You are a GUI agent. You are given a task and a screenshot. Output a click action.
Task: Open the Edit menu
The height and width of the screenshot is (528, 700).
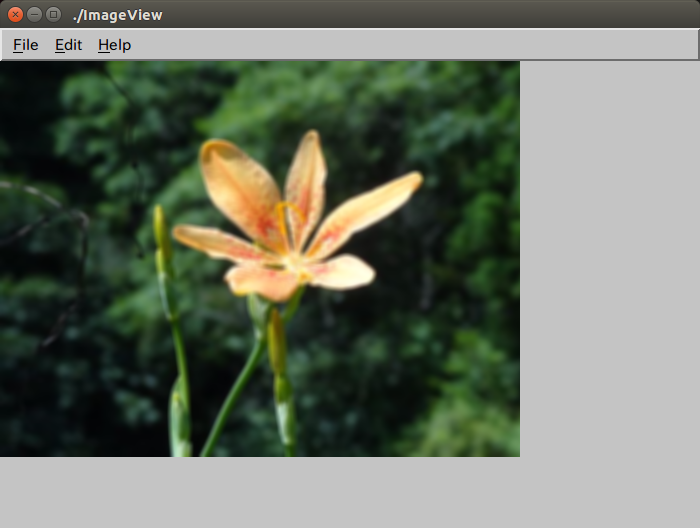pos(68,45)
